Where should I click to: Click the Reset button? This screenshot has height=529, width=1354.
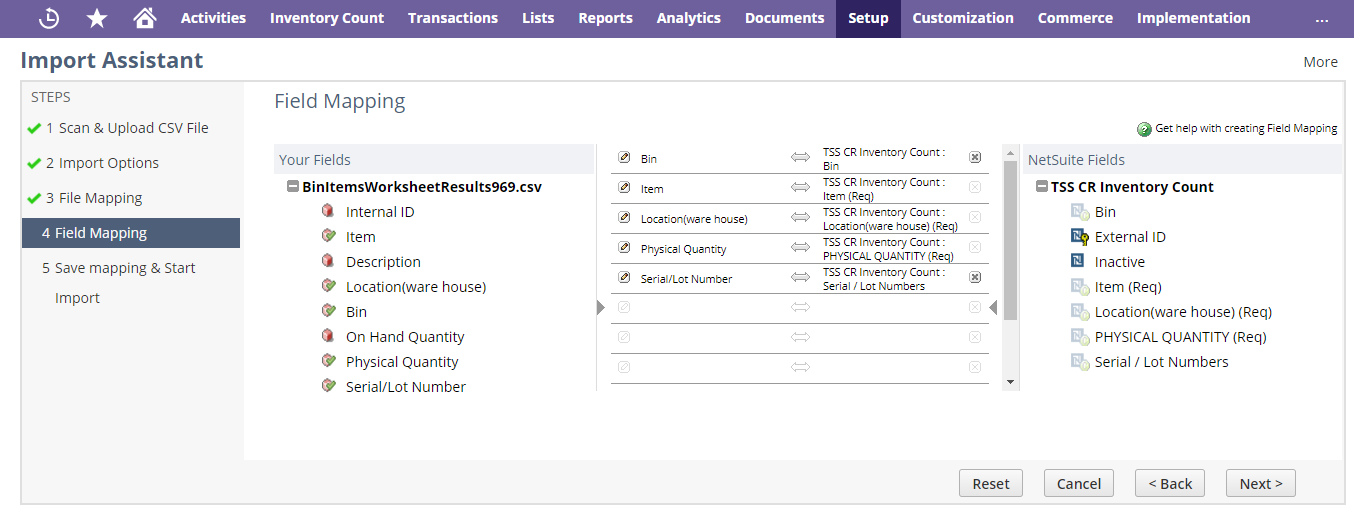click(990, 483)
